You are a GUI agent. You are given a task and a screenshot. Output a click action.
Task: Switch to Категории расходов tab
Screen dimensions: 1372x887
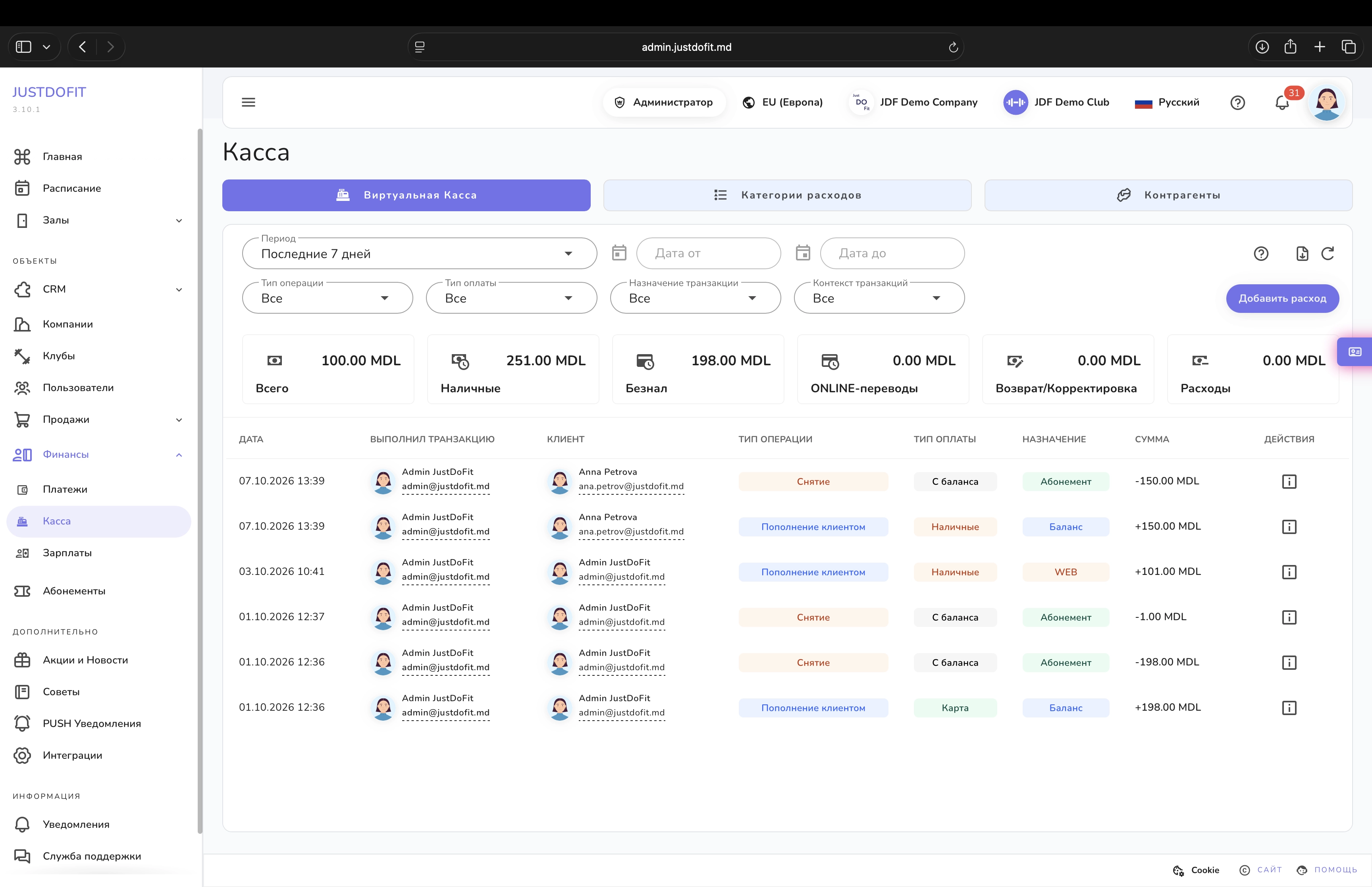(x=787, y=195)
